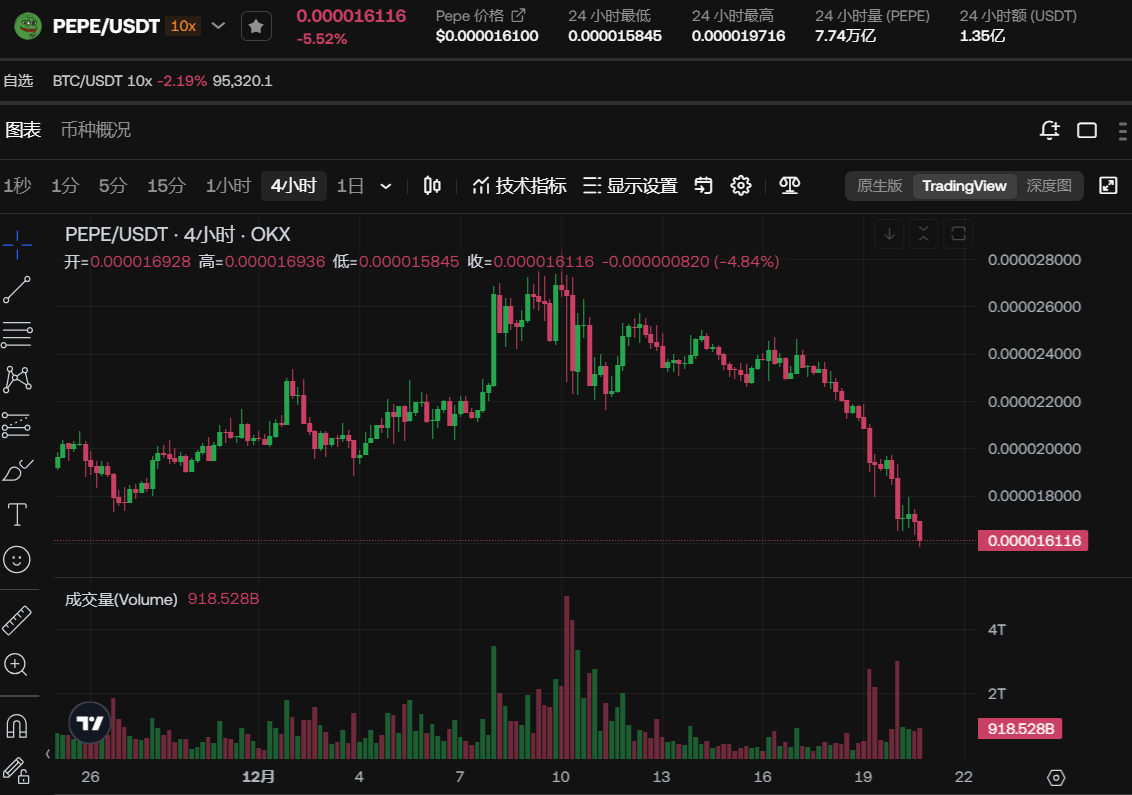This screenshot has width=1132, height=795.
Task: Switch to 原生版 chart view
Action: click(x=880, y=186)
